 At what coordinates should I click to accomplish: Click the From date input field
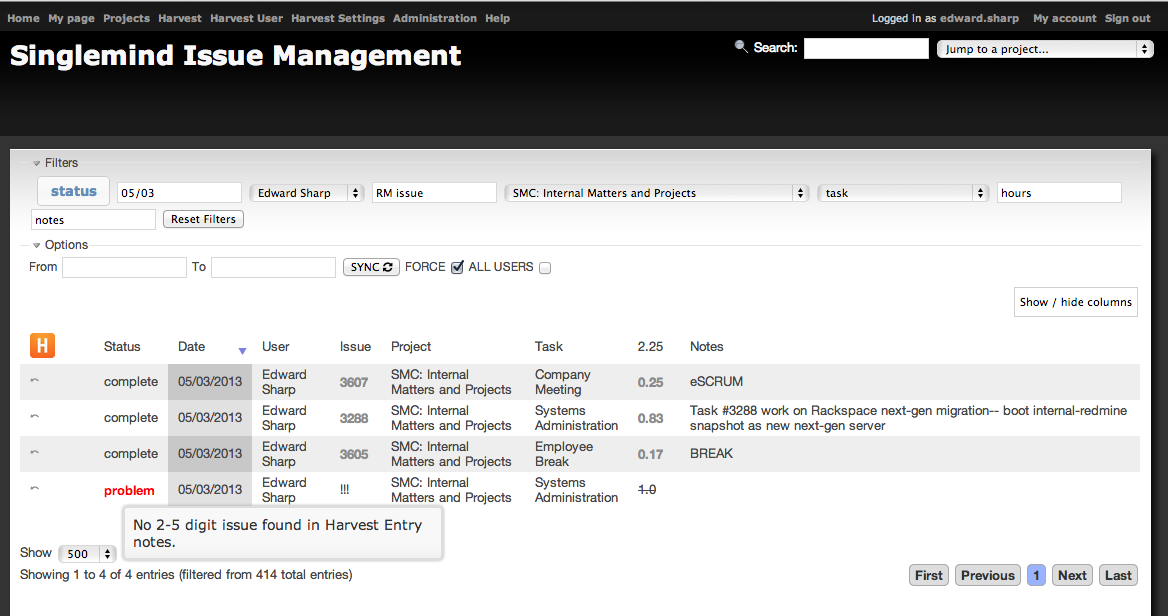(124, 267)
